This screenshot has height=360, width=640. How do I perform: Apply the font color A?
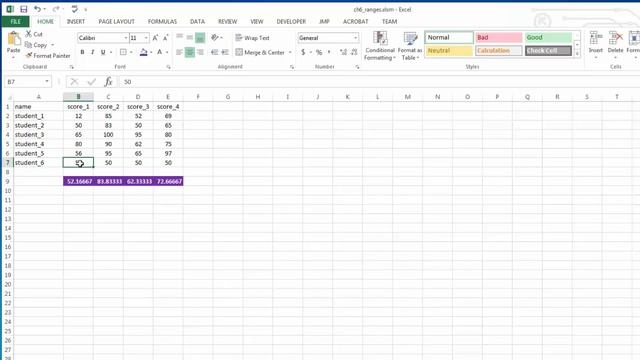click(x=160, y=52)
